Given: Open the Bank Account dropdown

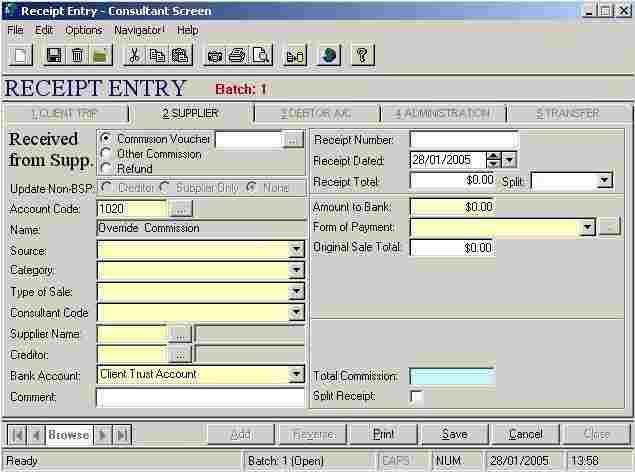Looking at the screenshot, I should point(296,374).
